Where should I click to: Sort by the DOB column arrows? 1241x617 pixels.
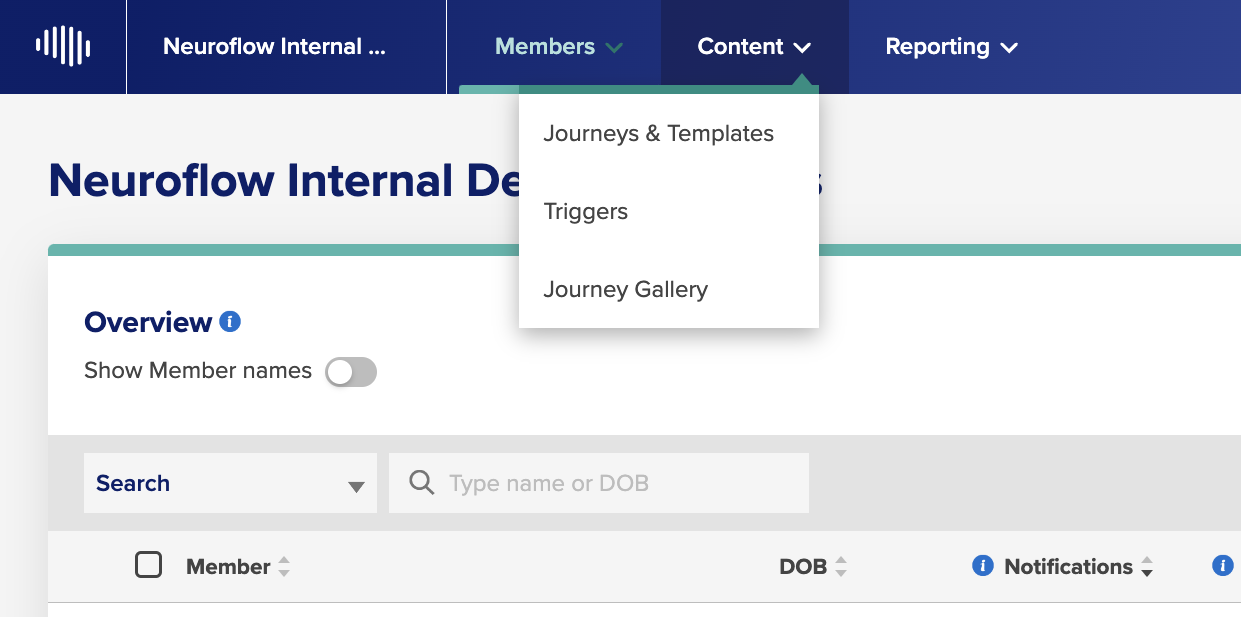pyautogui.click(x=841, y=567)
